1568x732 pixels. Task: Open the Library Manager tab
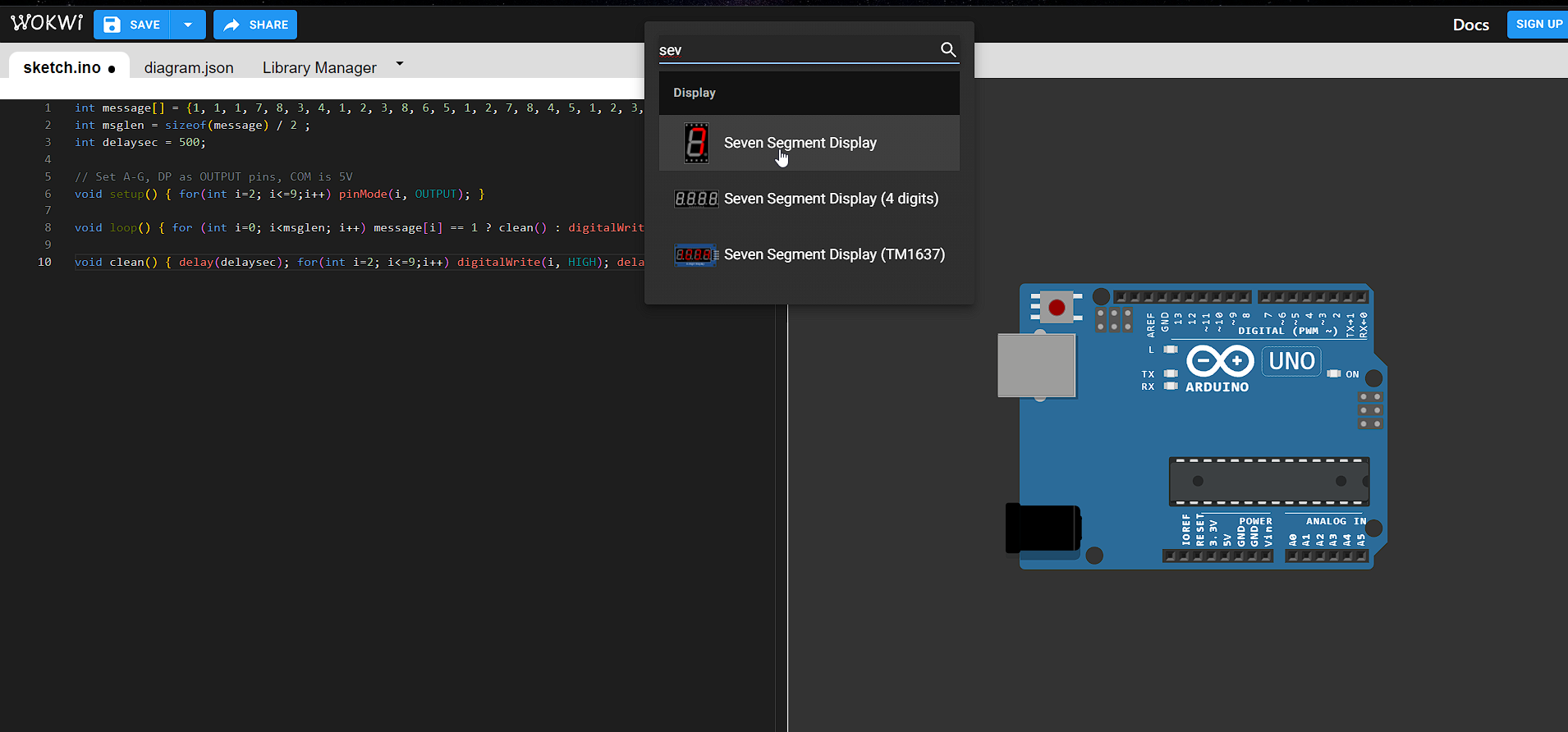pyautogui.click(x=319, y=67)
